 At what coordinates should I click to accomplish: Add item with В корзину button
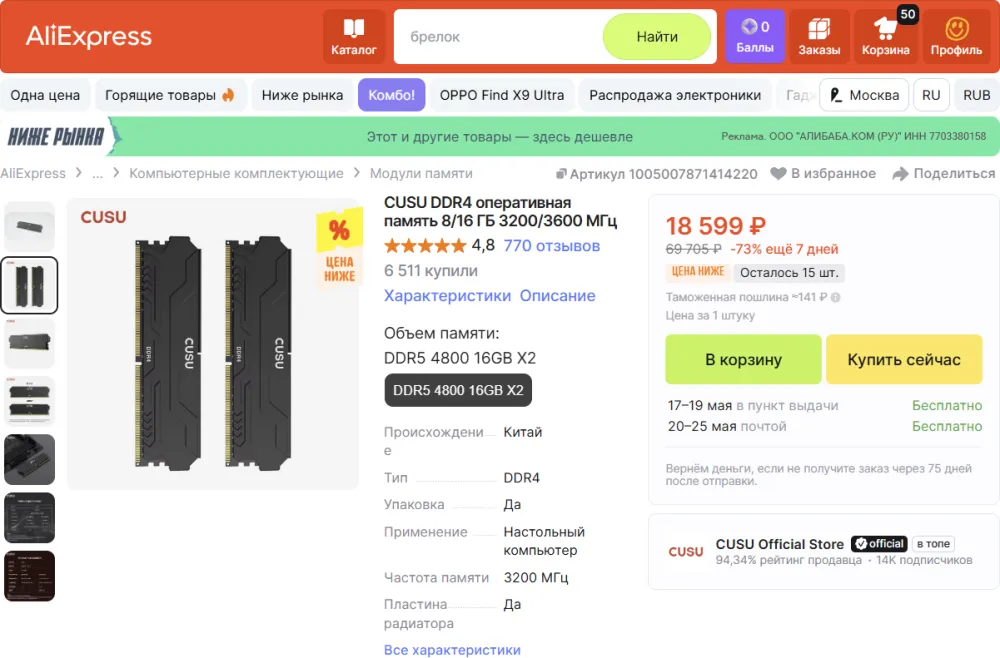point(743,360)
